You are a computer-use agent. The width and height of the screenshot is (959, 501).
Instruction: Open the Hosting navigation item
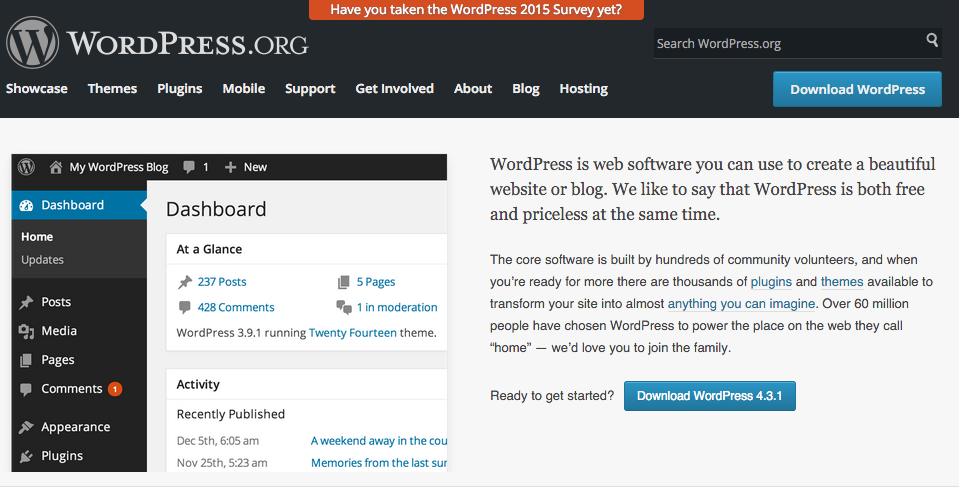tap(583, 89)
